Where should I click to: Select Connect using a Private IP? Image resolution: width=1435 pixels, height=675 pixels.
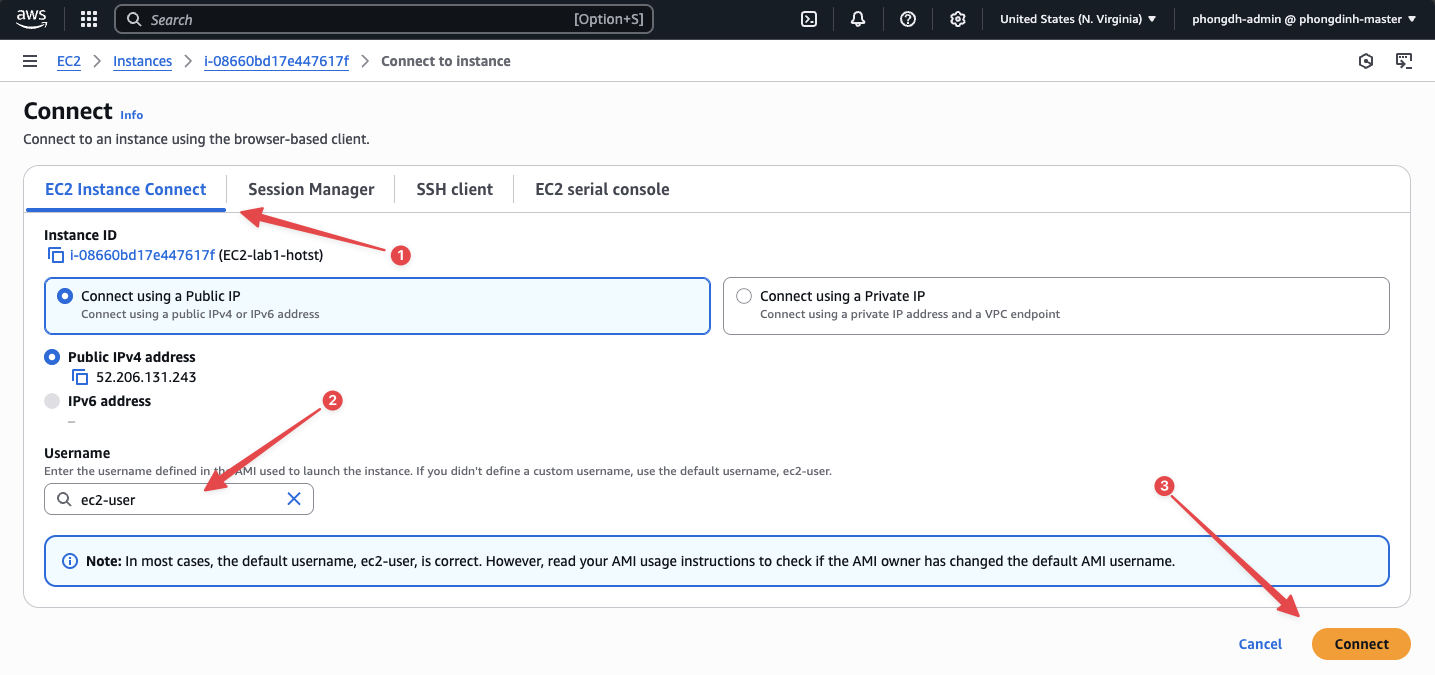(1056, 305)
